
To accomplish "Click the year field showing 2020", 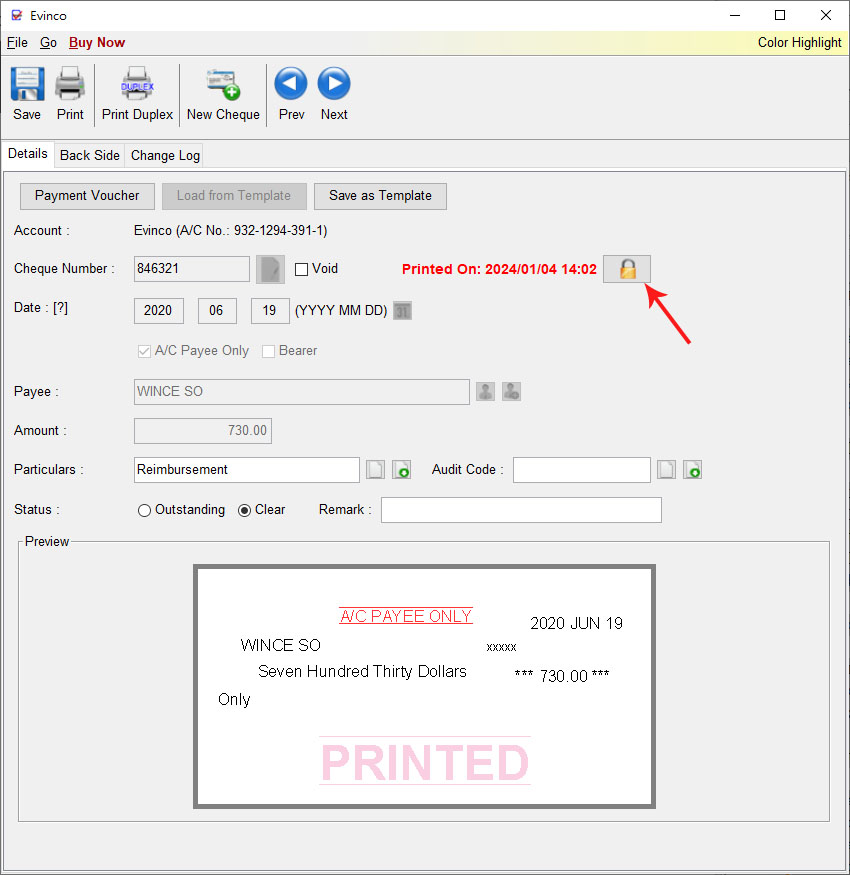I will (159, 311).
